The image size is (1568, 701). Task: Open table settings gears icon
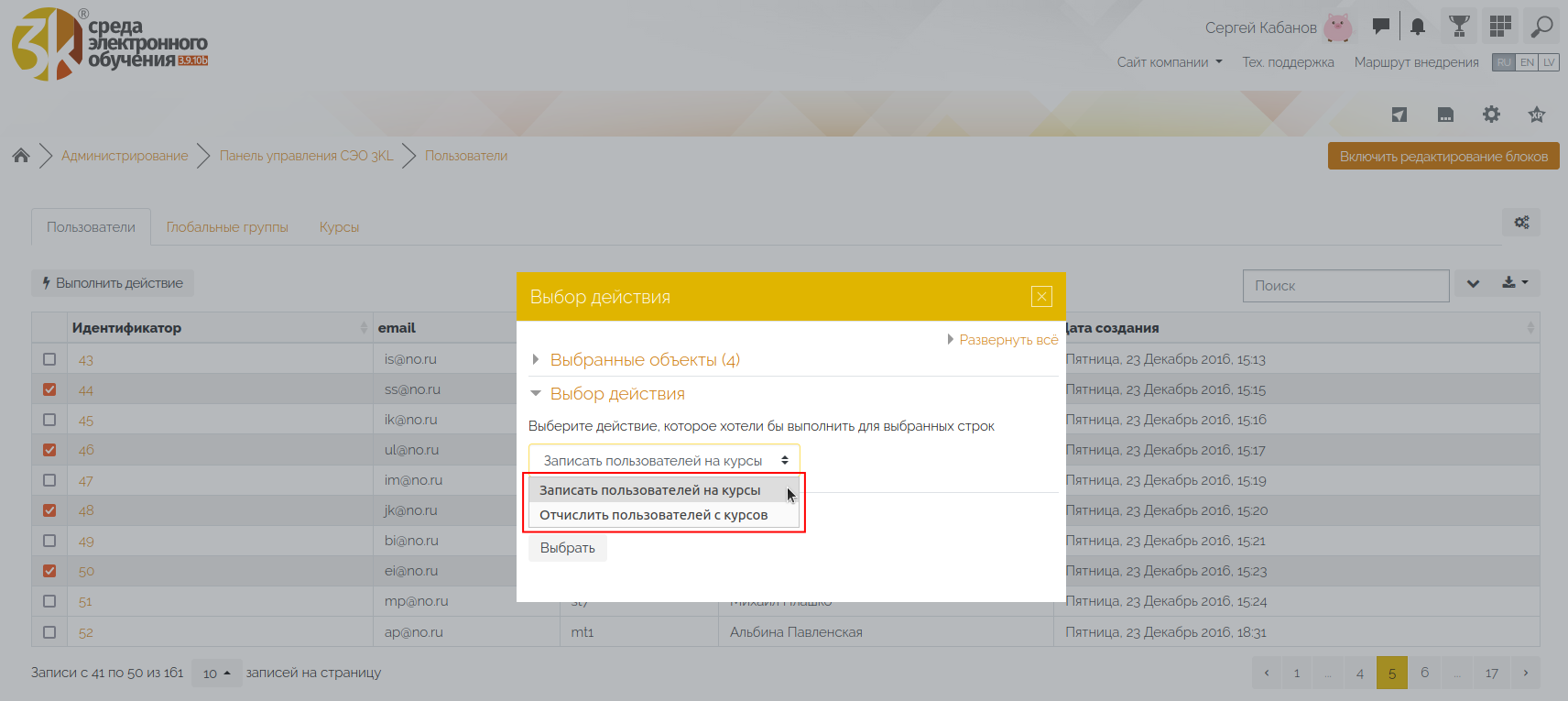1521,223
